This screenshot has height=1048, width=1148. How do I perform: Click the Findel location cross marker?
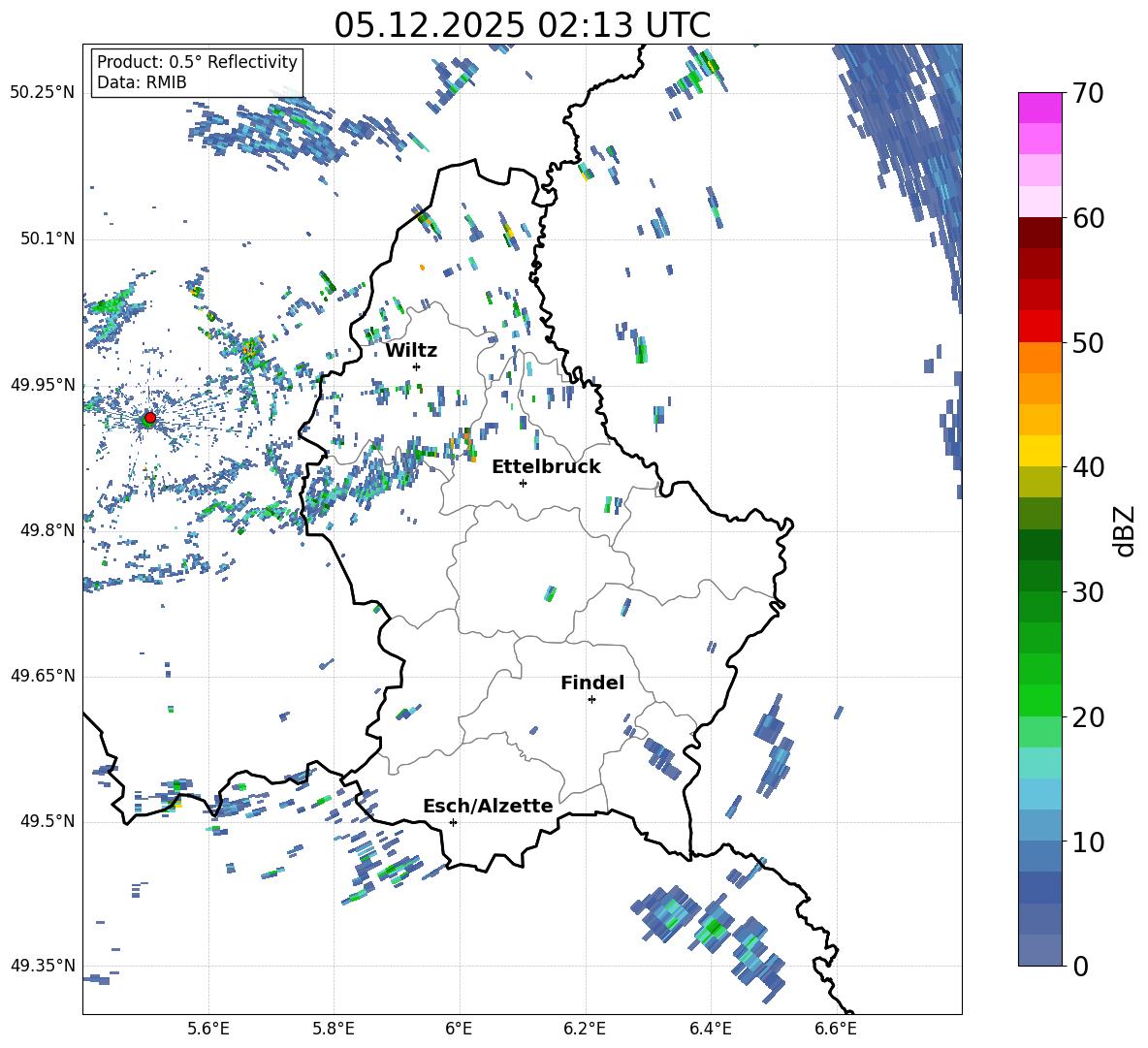[x=591, y=700]
